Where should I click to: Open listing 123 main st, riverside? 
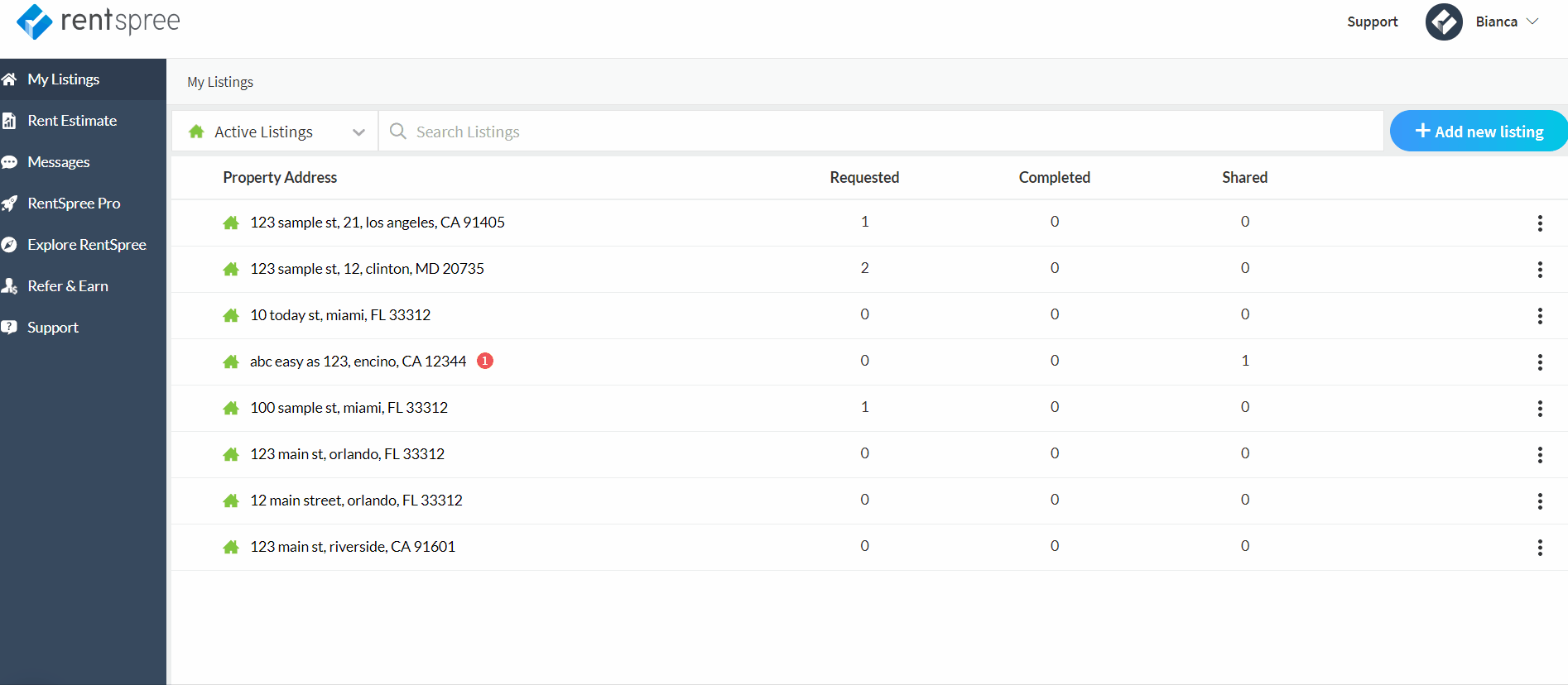point(353,547)
